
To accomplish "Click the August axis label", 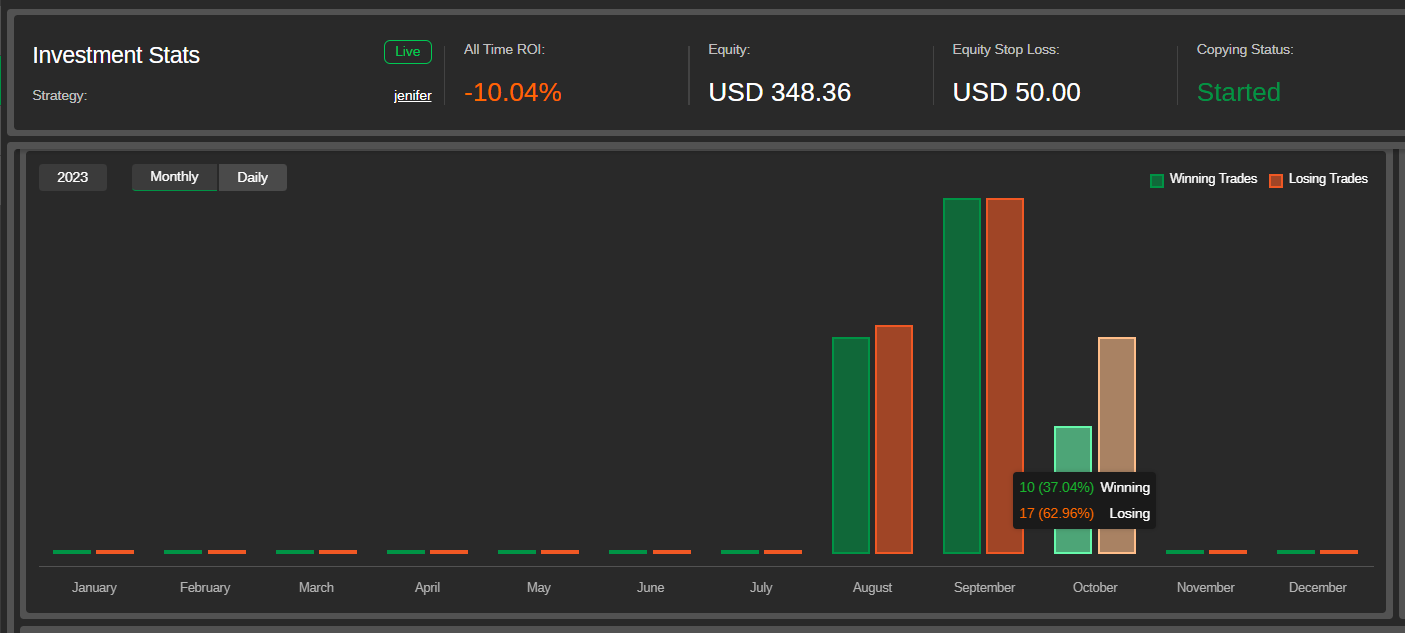I will coord(872,587).
